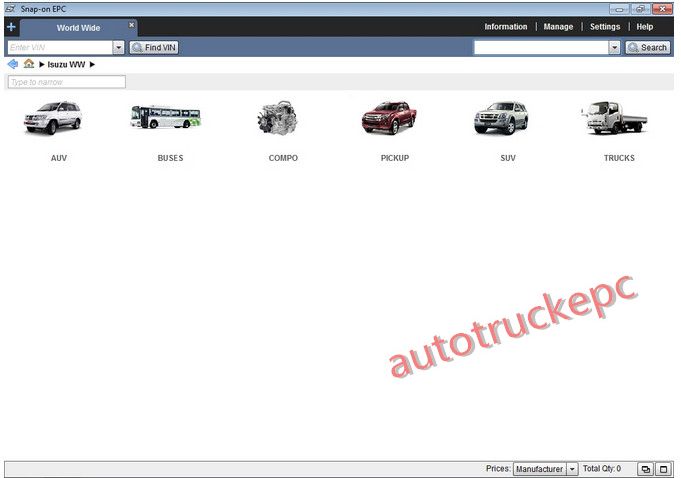This screenshot has height=478, width=681.
Task: Click the Find VIN button
Action: pos(154,47)
